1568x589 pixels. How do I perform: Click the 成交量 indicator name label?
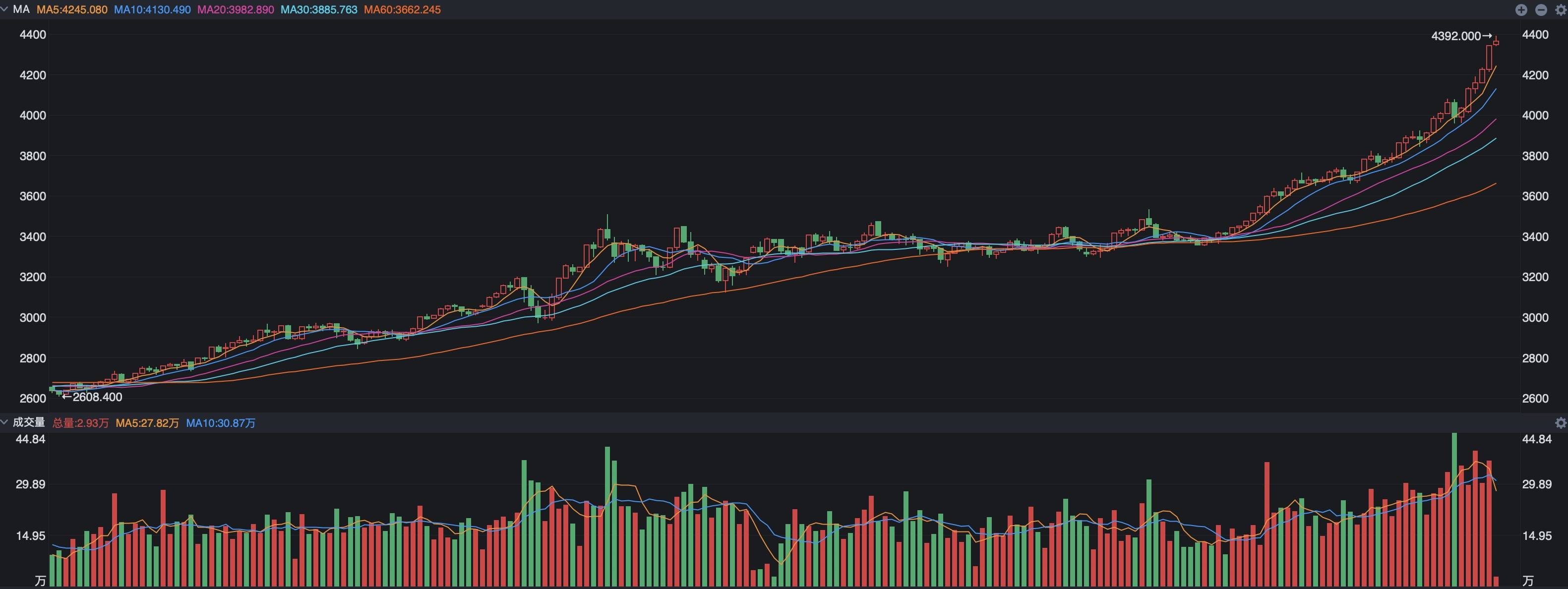point(29,422)
